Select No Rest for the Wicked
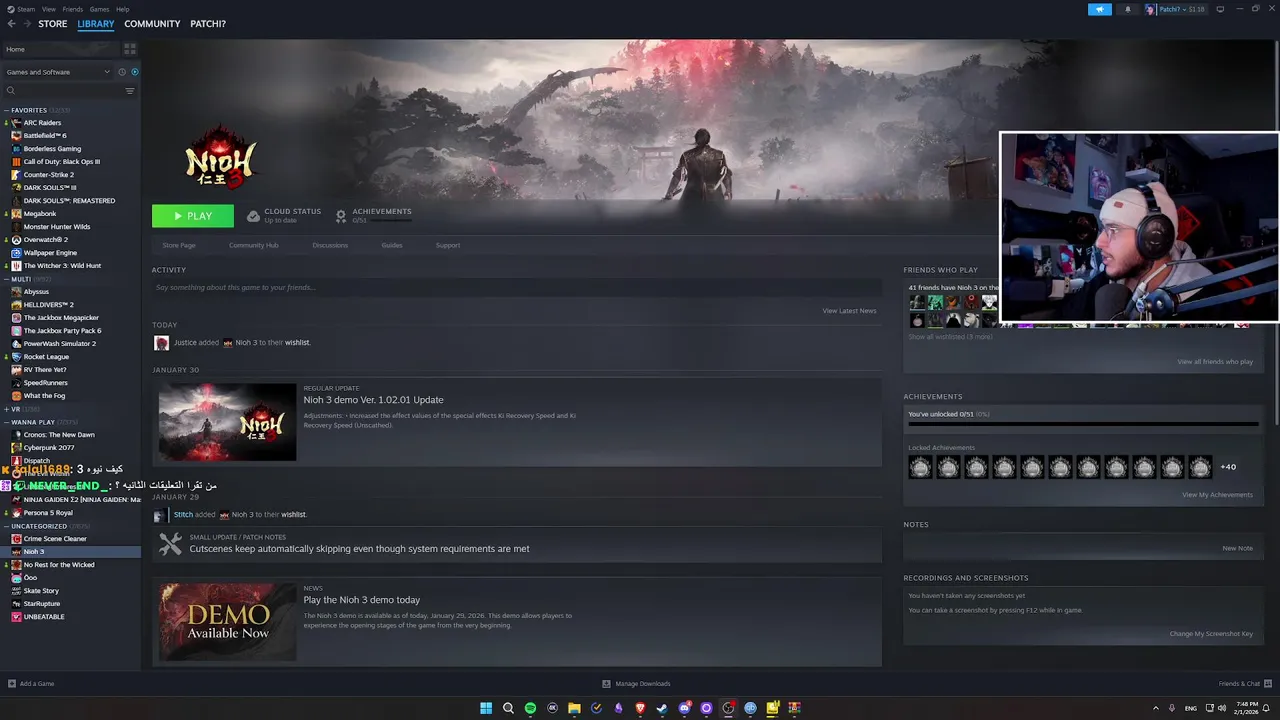 point(59,565)
